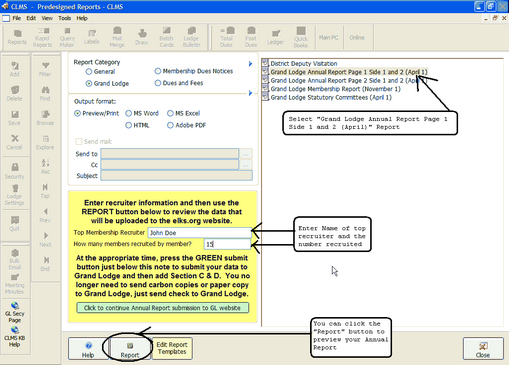This screenshot has height=365, width=509.
Task: Click the Mail Merge toolbar icon
Action: (117, 37)
